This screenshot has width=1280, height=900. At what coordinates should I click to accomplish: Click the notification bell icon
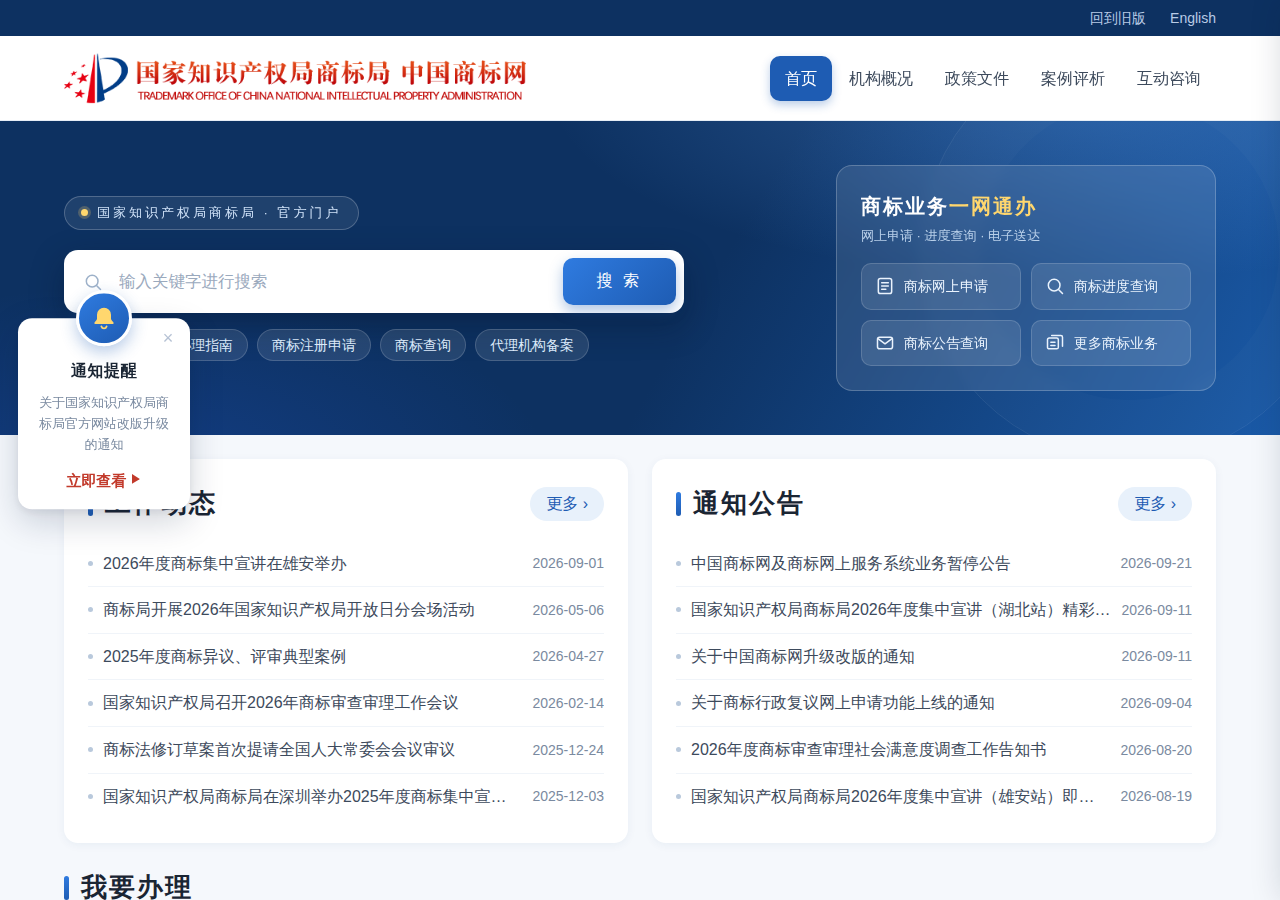click(x=104, y=318)
